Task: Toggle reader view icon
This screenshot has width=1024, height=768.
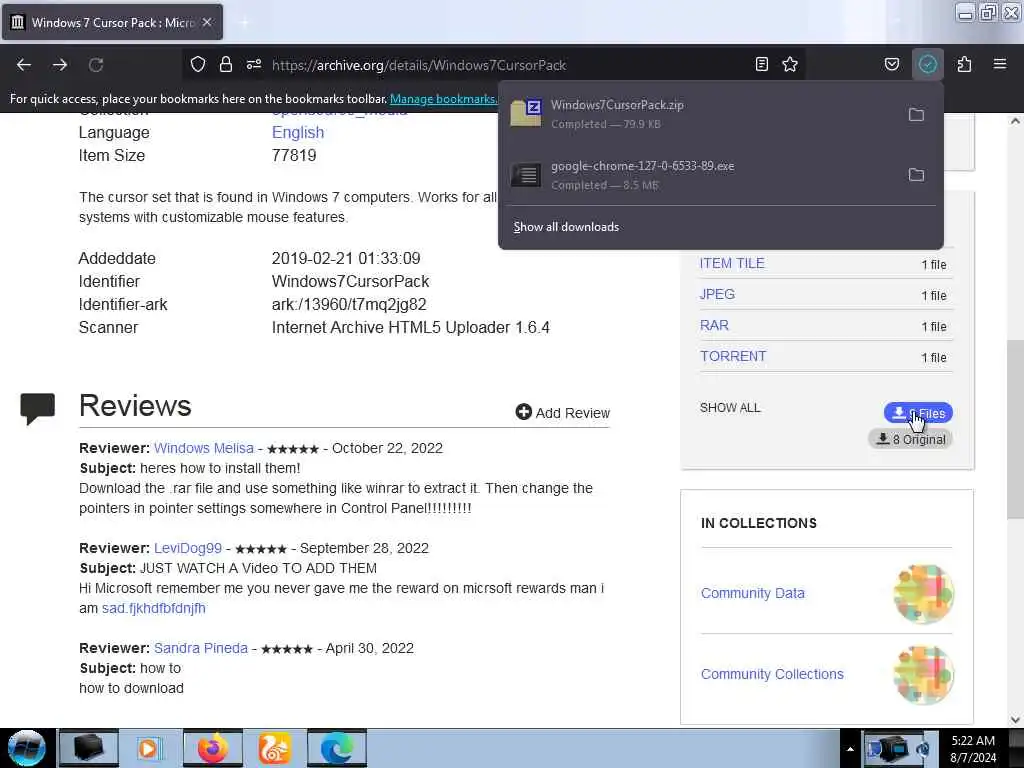Action: 761,64
